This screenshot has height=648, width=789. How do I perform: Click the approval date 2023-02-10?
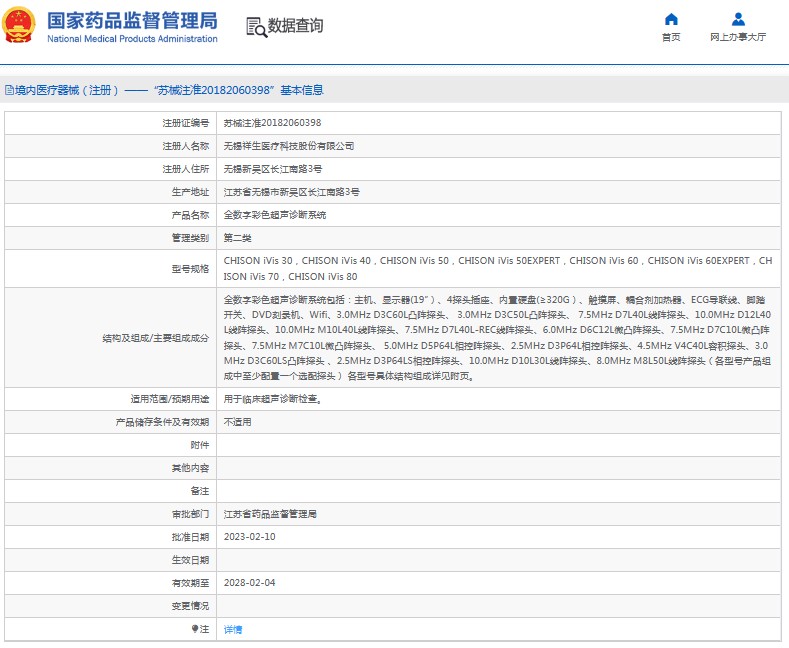(249, 537)
